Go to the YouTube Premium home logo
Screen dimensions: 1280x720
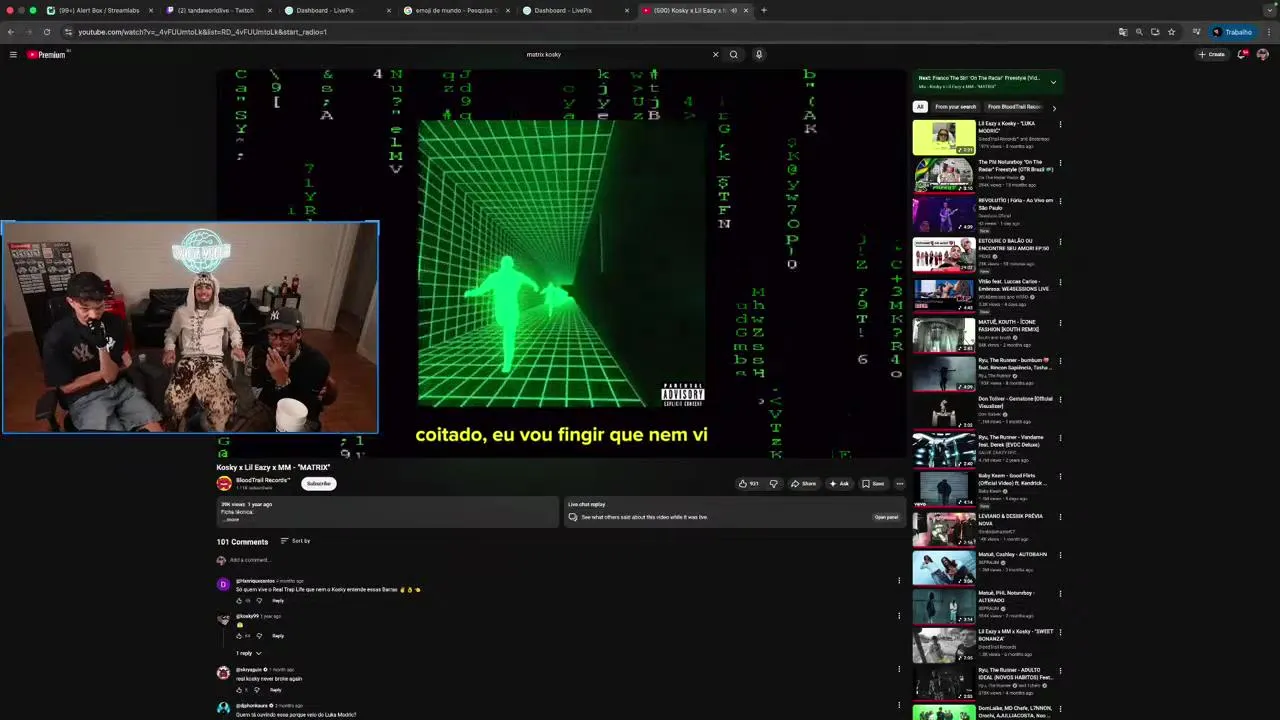point(46,54)
